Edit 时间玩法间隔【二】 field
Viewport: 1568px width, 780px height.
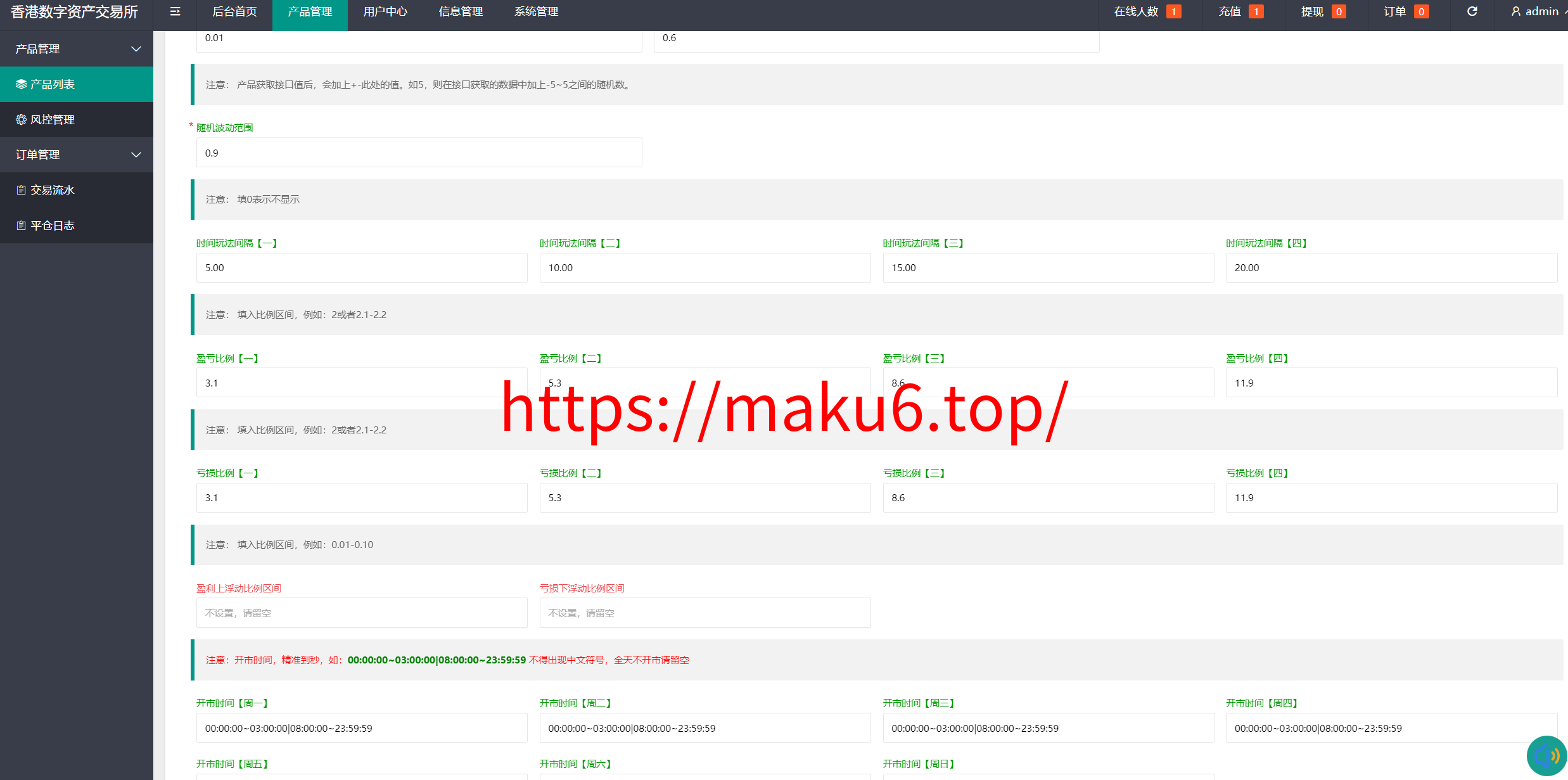705,268
